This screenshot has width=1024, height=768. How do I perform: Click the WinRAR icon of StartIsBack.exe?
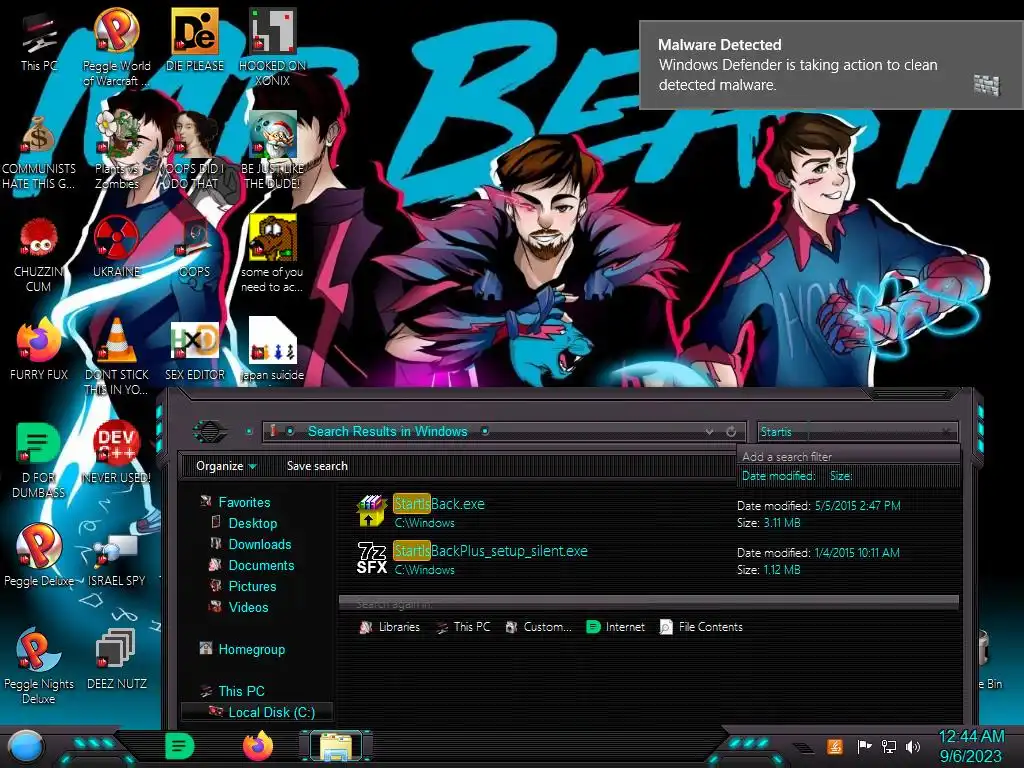click(x=372, y=511)
